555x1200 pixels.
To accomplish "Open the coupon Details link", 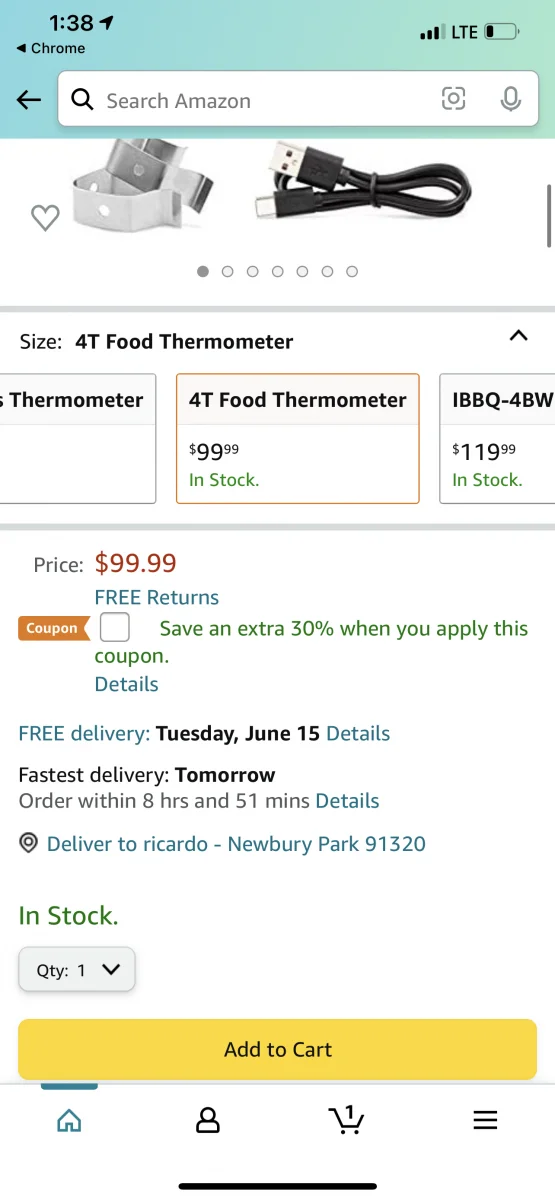I will coord(127,684).
